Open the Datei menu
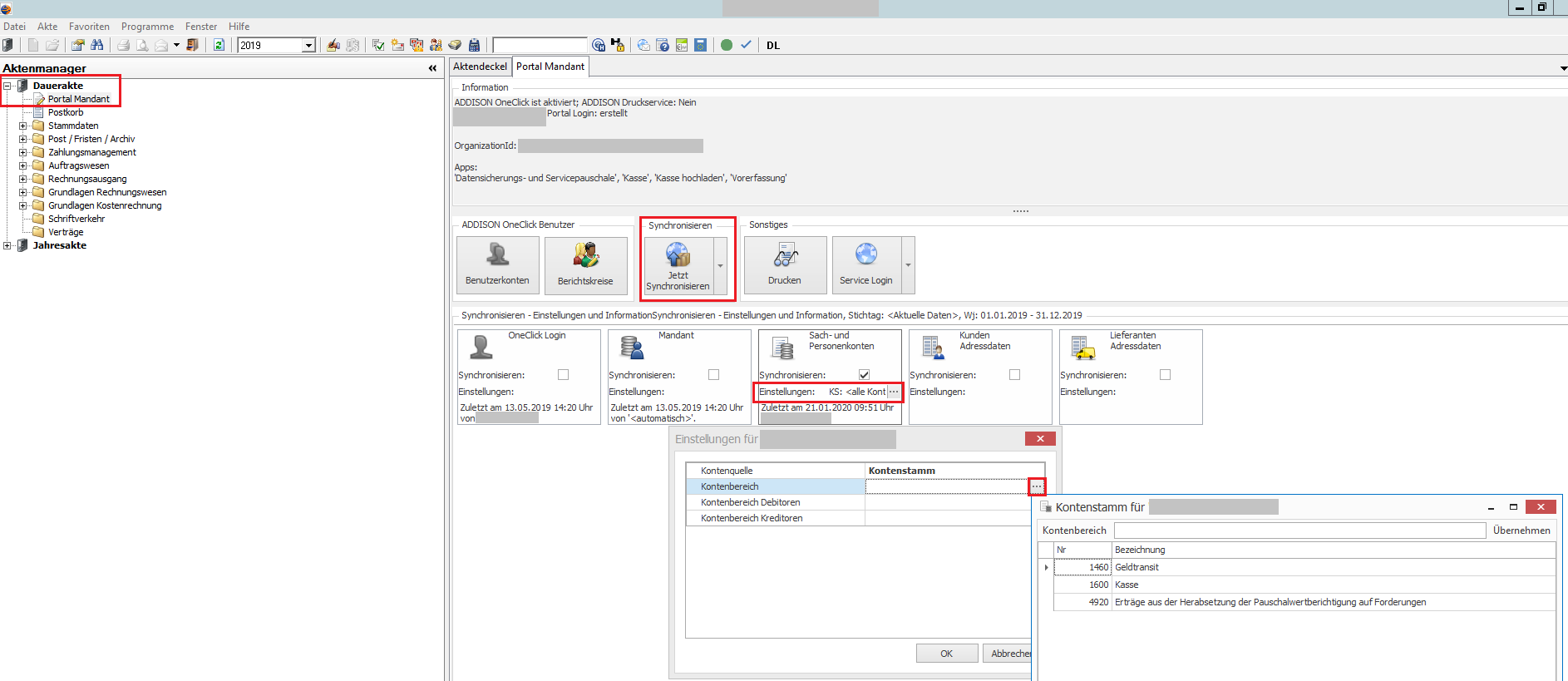Screen dimensions: 1568x681 (14, 27)
